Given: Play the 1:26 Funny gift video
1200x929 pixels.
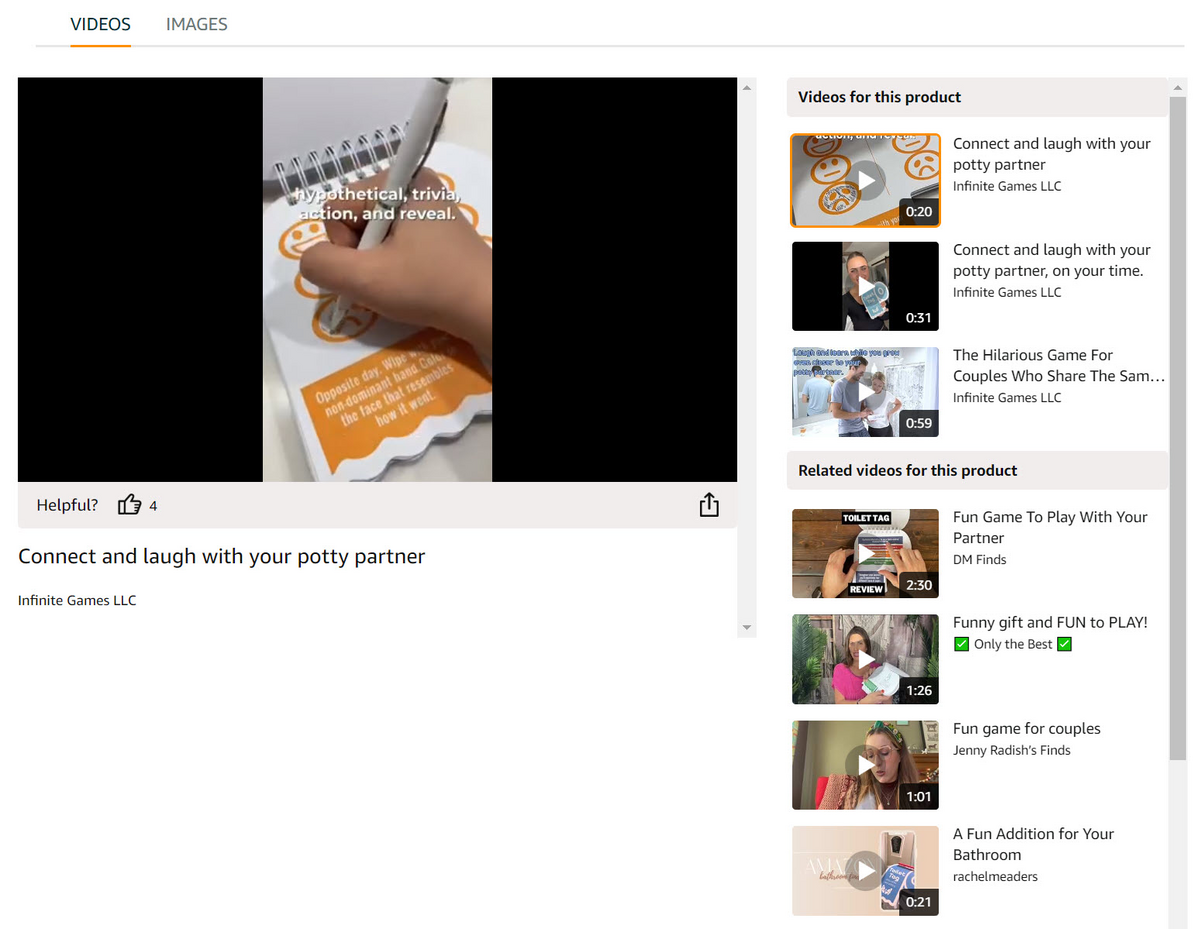Looking at the screenshot, I should tap(865, 659).
